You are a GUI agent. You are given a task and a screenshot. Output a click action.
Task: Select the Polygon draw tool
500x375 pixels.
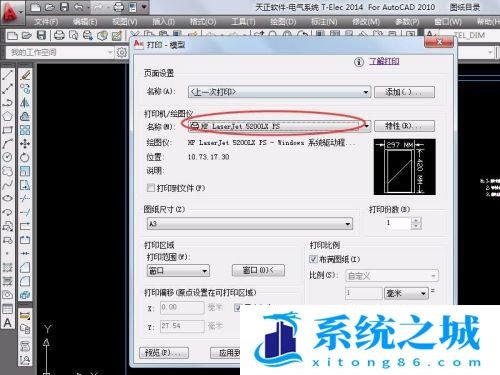[8, 116]
